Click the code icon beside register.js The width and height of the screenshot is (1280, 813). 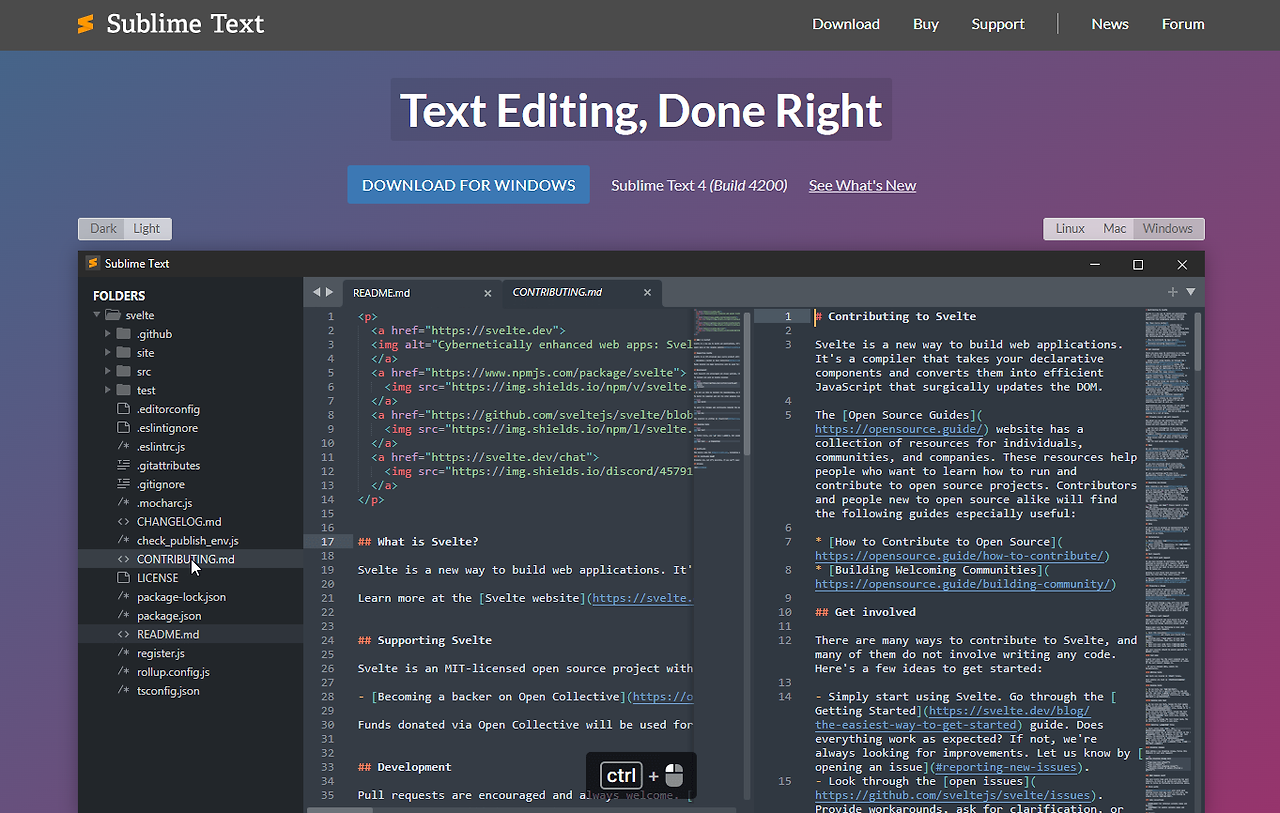tap(123, 653)
